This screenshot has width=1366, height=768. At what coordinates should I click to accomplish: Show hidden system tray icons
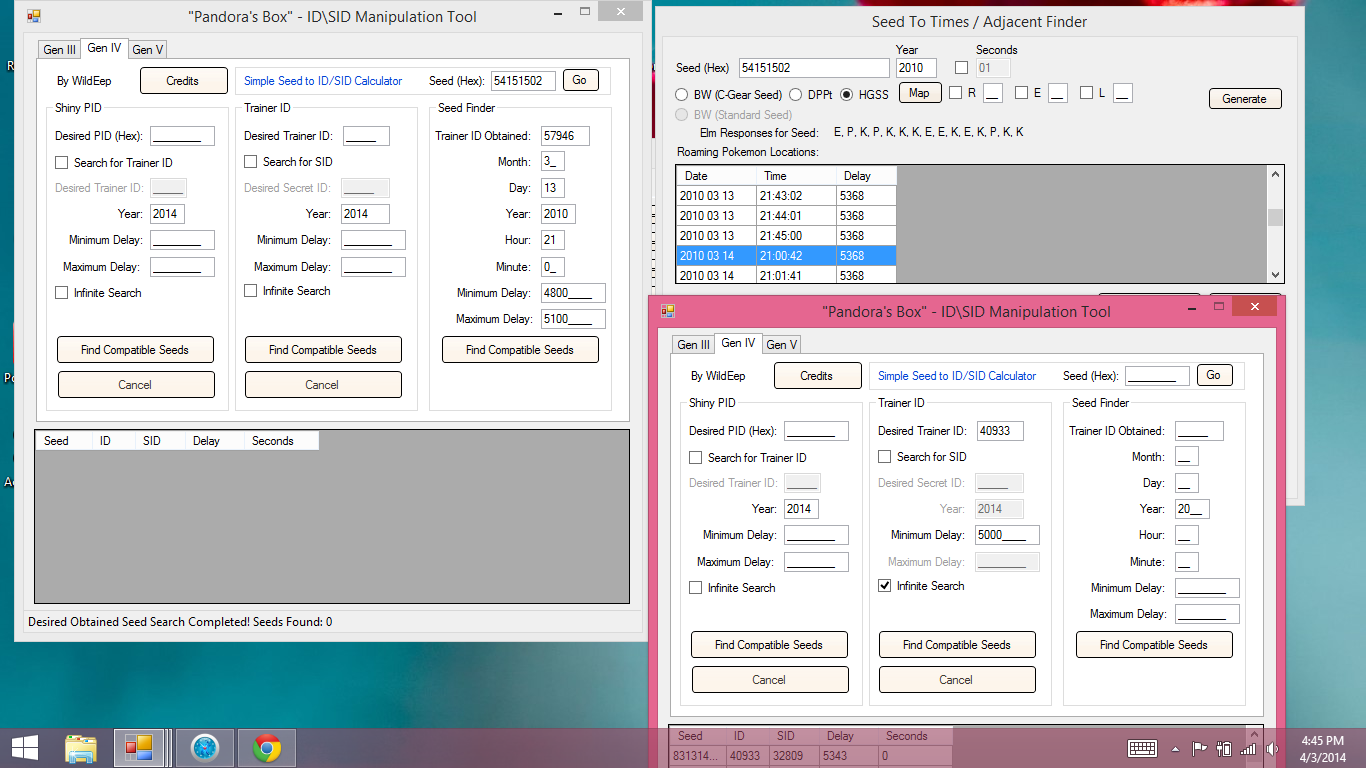(x=1175, y=748)
